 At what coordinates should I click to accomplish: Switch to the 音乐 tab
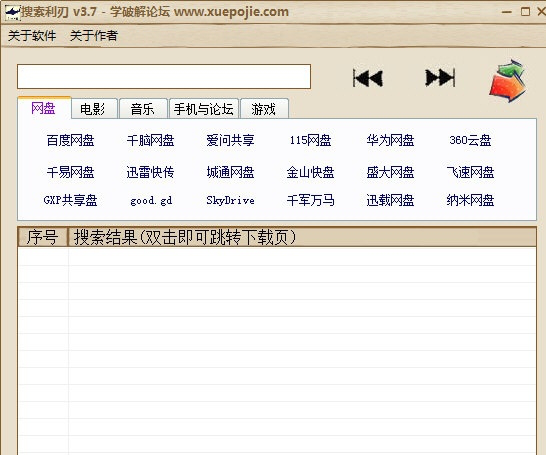click(143, 109)
